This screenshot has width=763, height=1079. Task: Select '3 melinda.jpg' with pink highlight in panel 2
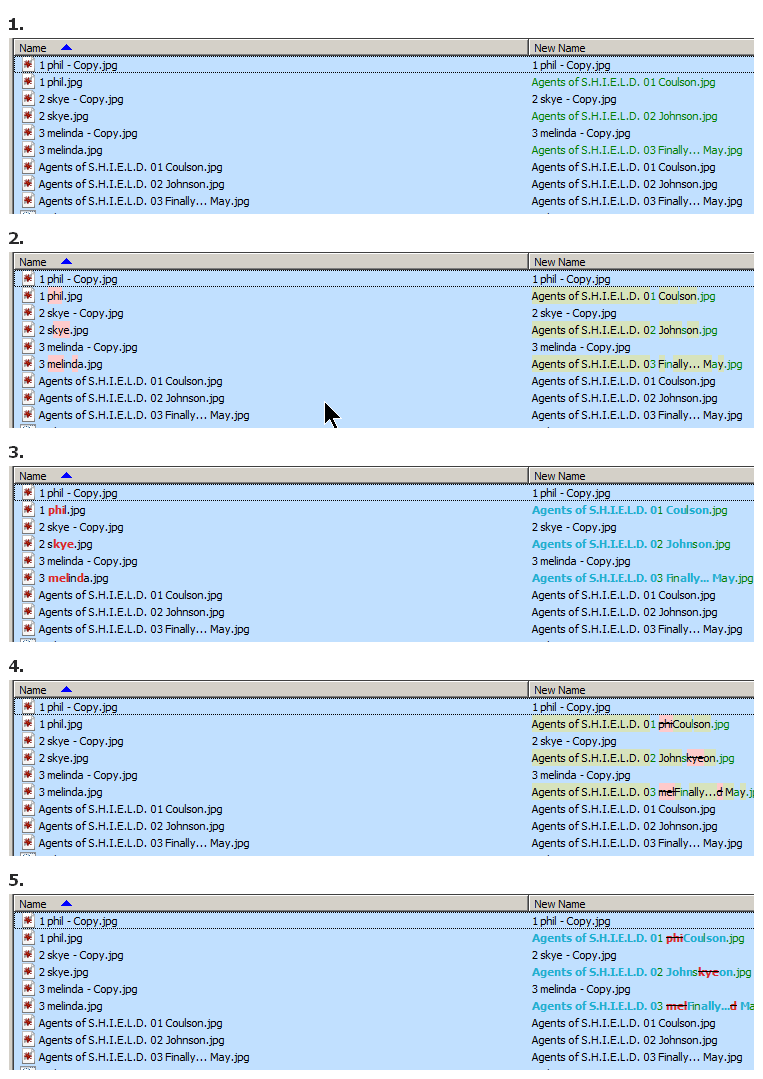[70, 364]
